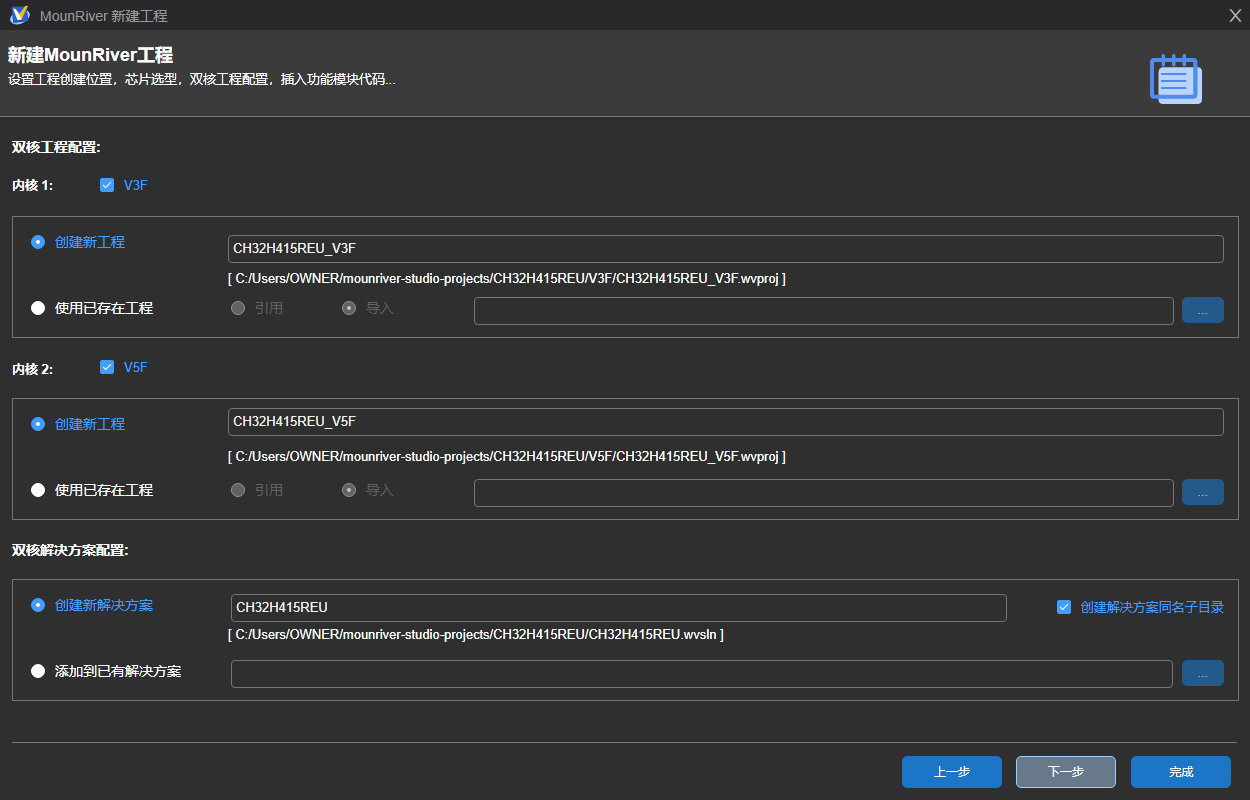
Task: Edit the CH32H415REU_V3F project name field
Action: click(x=726, y=249)
